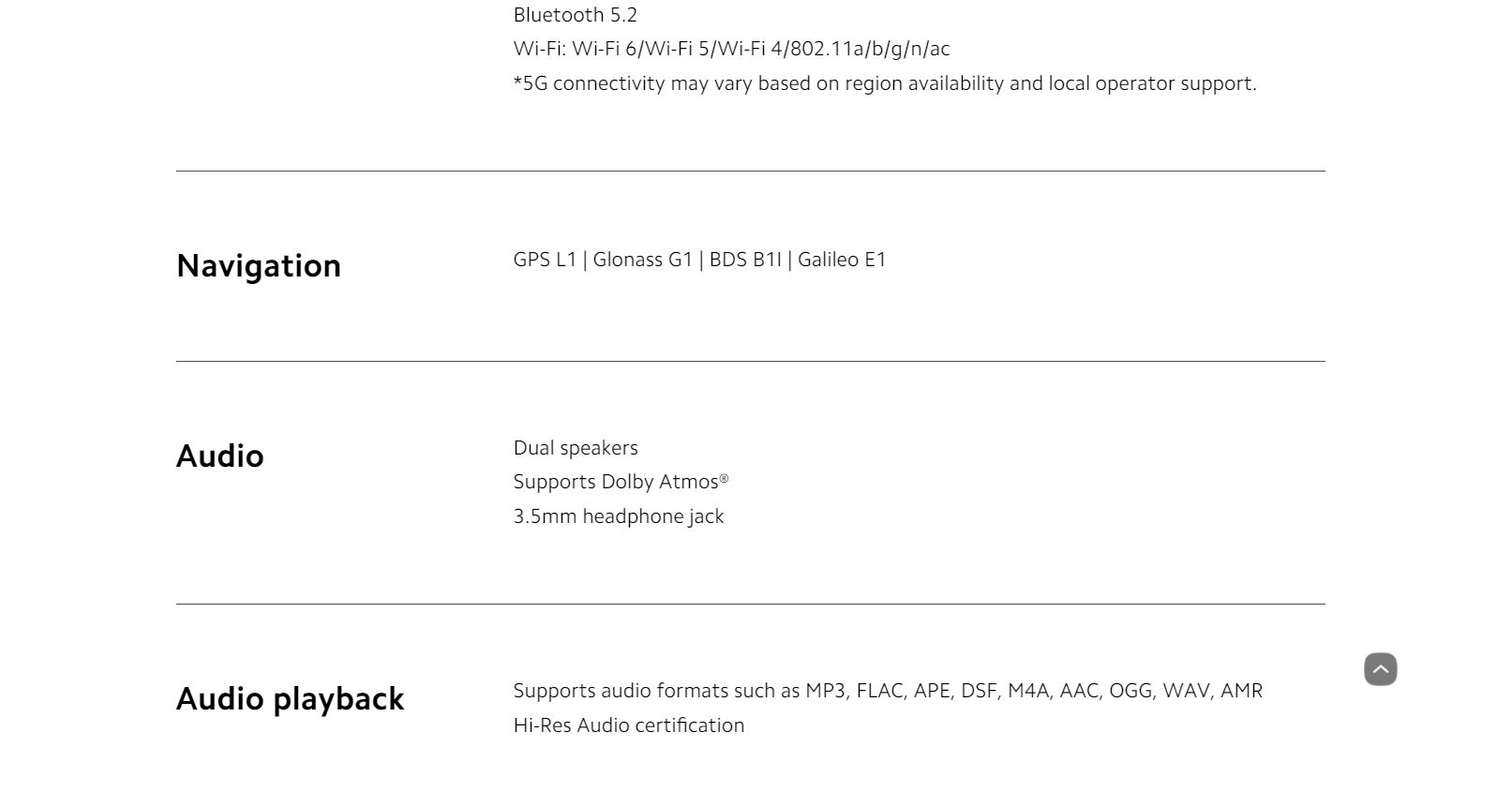Click the Dual speakers line

[x=576, y=448]
